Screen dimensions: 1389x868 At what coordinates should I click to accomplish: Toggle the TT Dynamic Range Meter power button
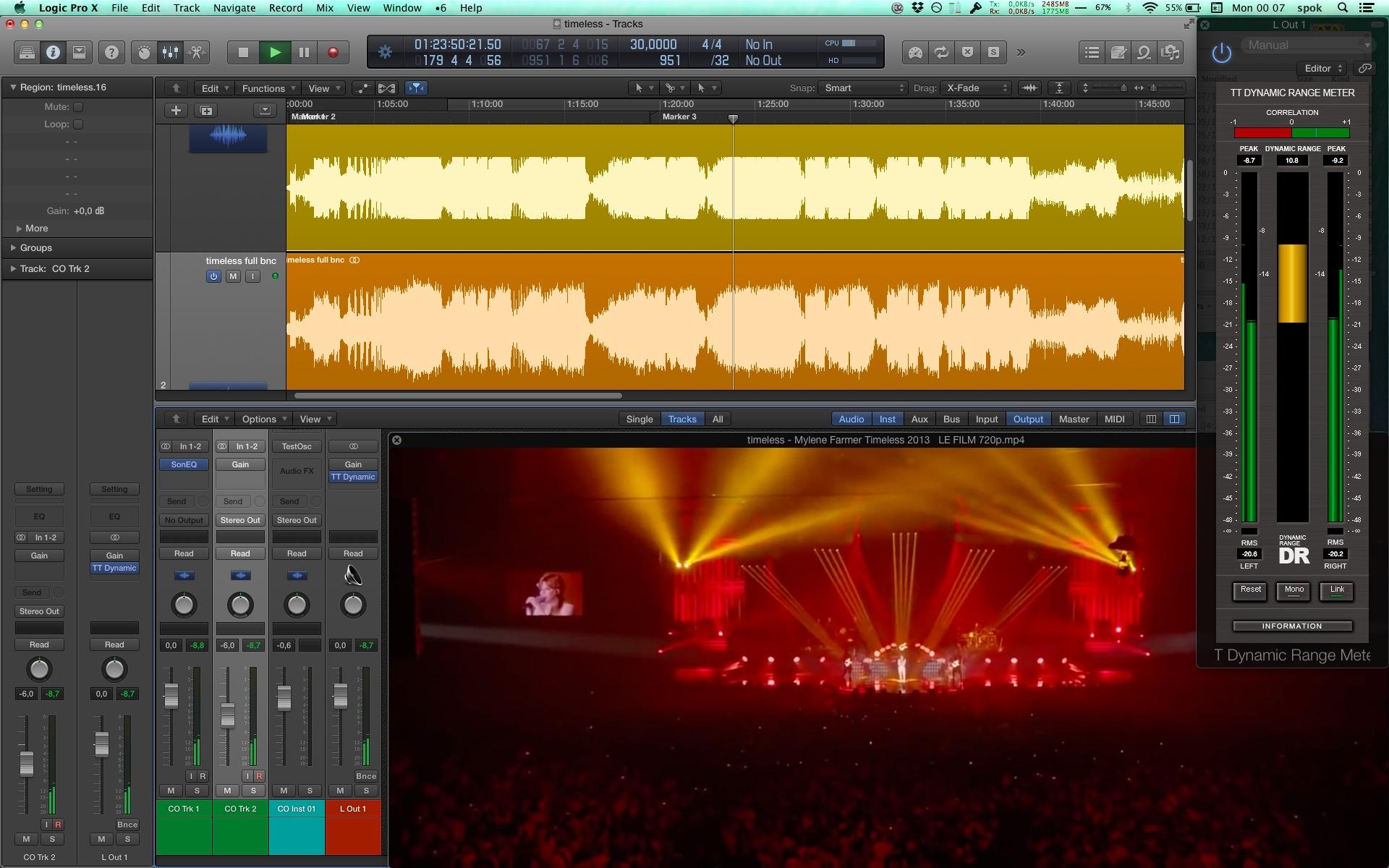click(1221, 53)
